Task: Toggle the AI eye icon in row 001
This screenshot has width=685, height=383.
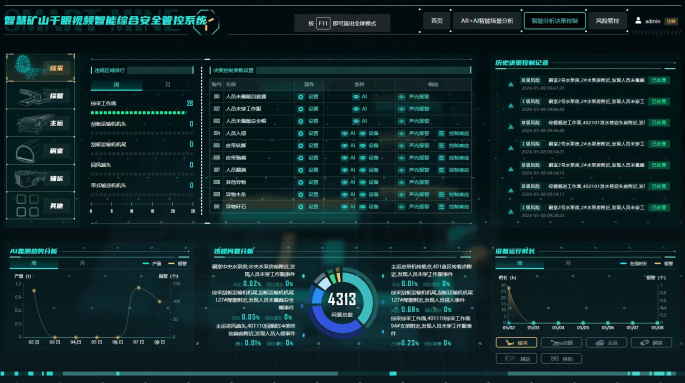Action: (x=356, y=97)
